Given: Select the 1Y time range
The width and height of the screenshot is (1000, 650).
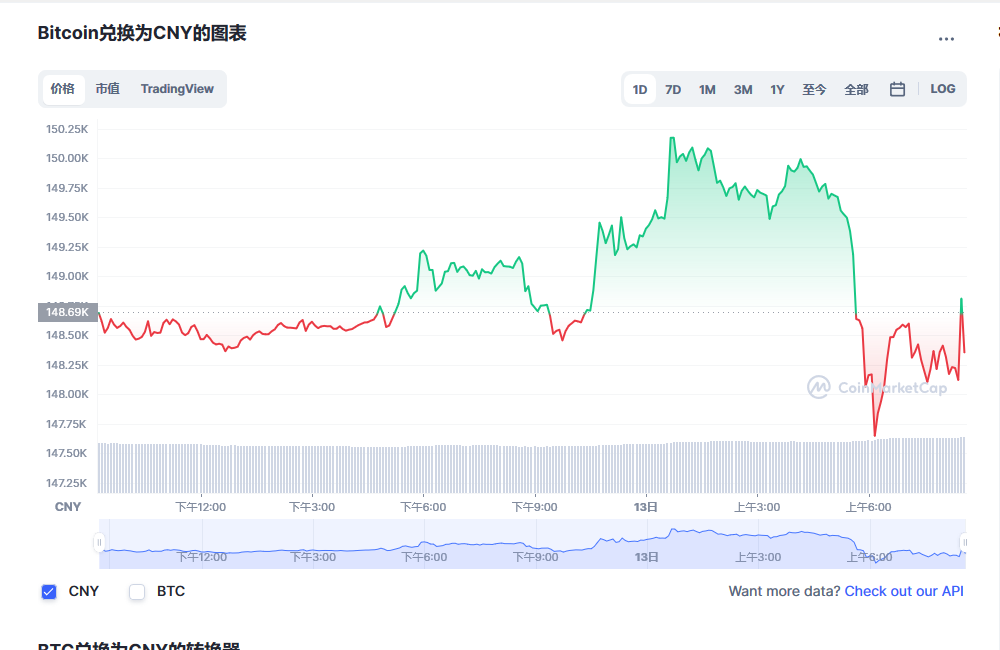Looking at the screenshot, I should click(777, 89).
